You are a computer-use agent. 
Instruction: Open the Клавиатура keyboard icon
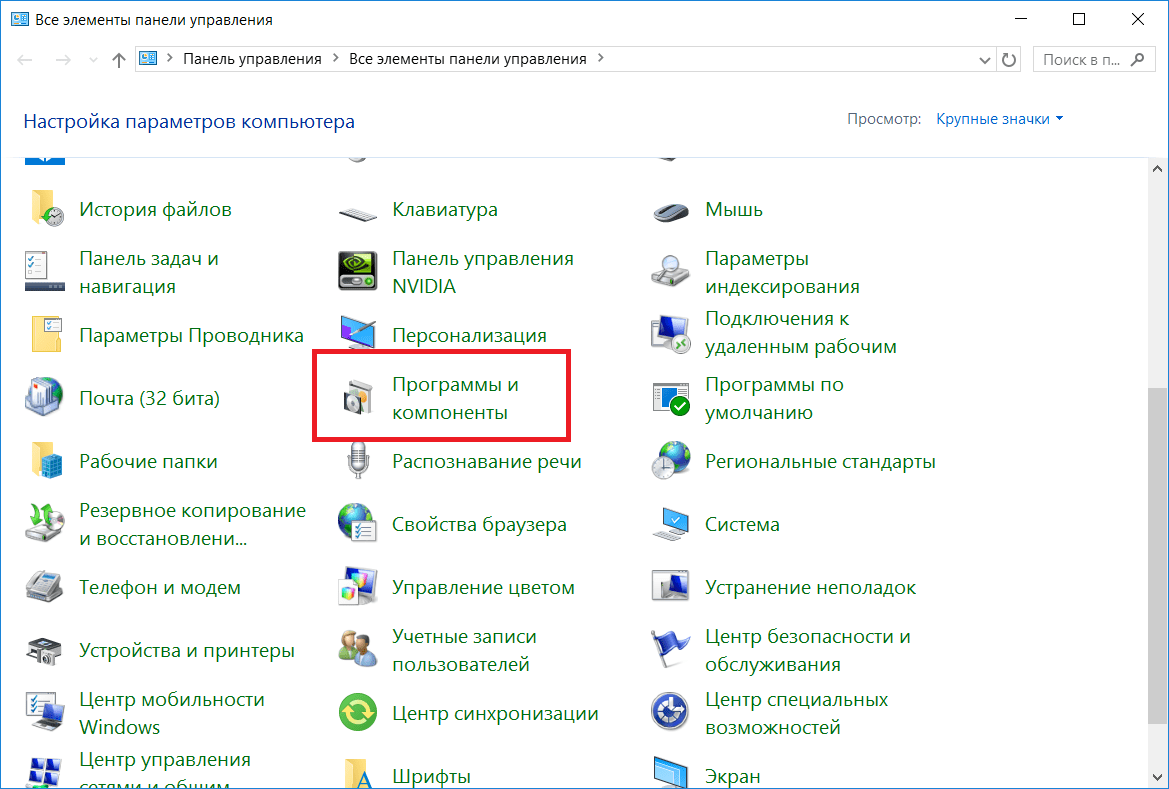point(358,211)
